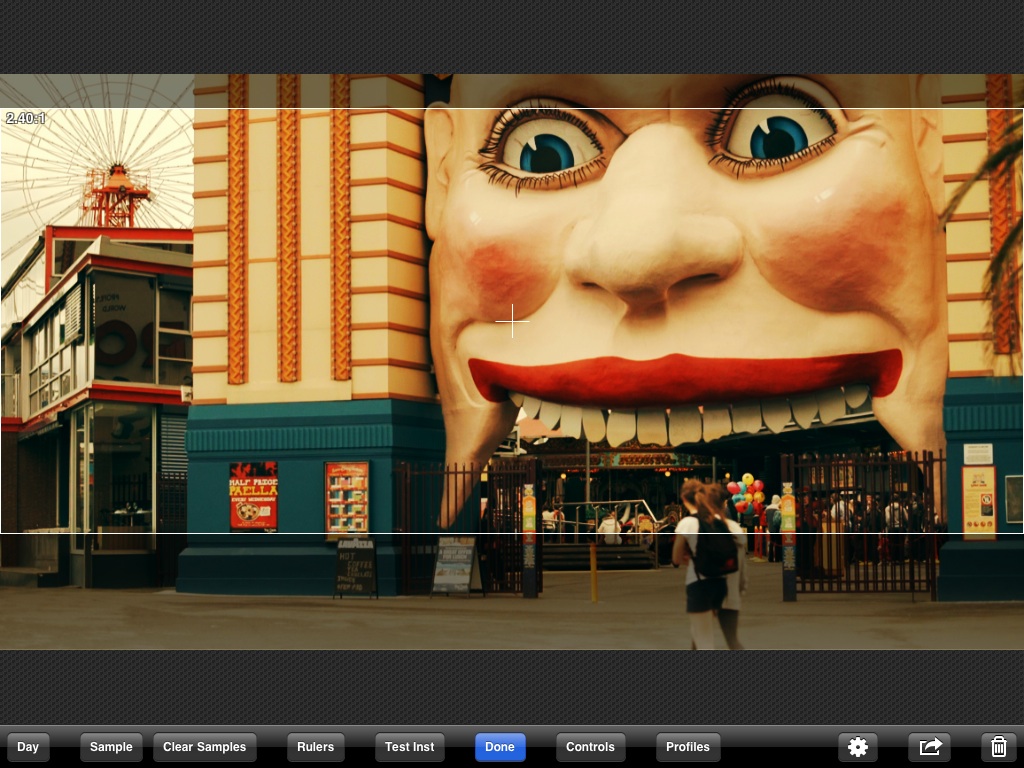Click the trash delete icon
This screenshot has width=1024, height=768.
tap(998, 746)
